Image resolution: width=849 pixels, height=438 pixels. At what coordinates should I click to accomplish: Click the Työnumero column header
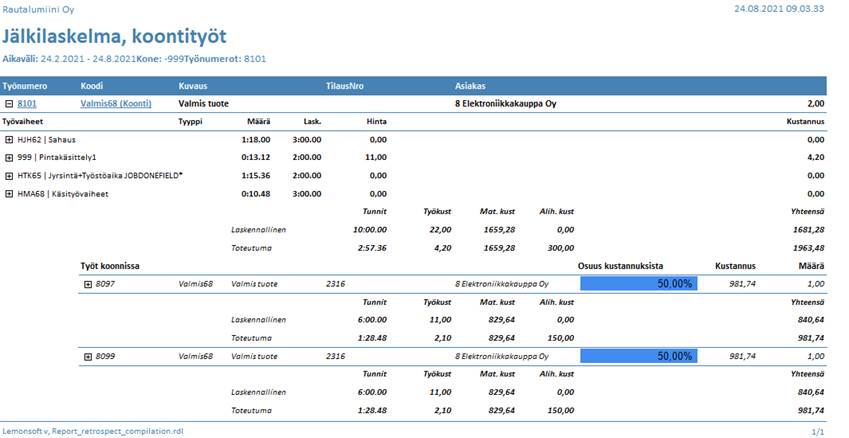[25, 86]
